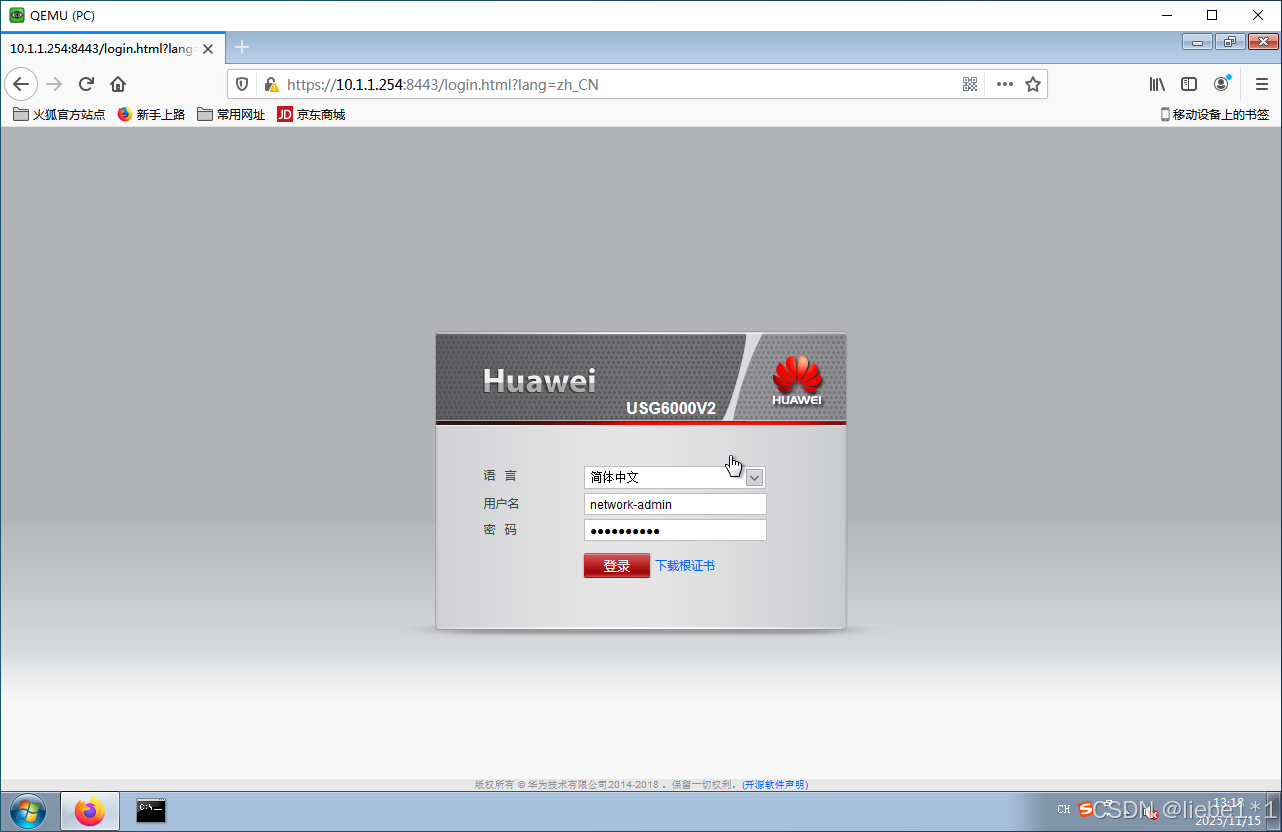Screen dimensions: 1282x832
Task: Click the browser forward arrow
Action: (54, 84)
